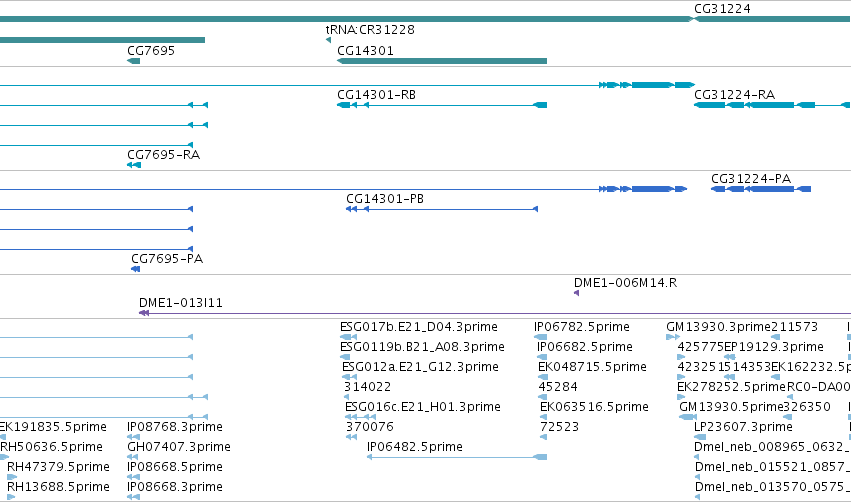Select the CG7695 gene arrow
851x502 pixels.
tap(134, 61)
